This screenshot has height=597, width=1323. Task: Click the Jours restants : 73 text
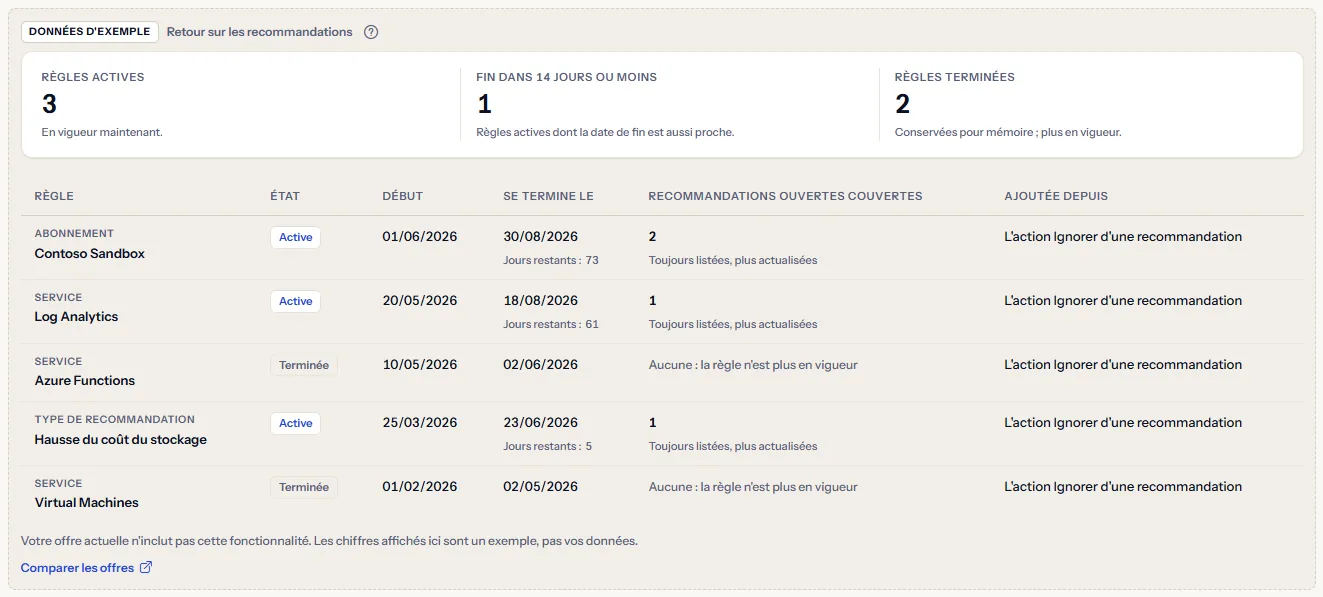551,261
